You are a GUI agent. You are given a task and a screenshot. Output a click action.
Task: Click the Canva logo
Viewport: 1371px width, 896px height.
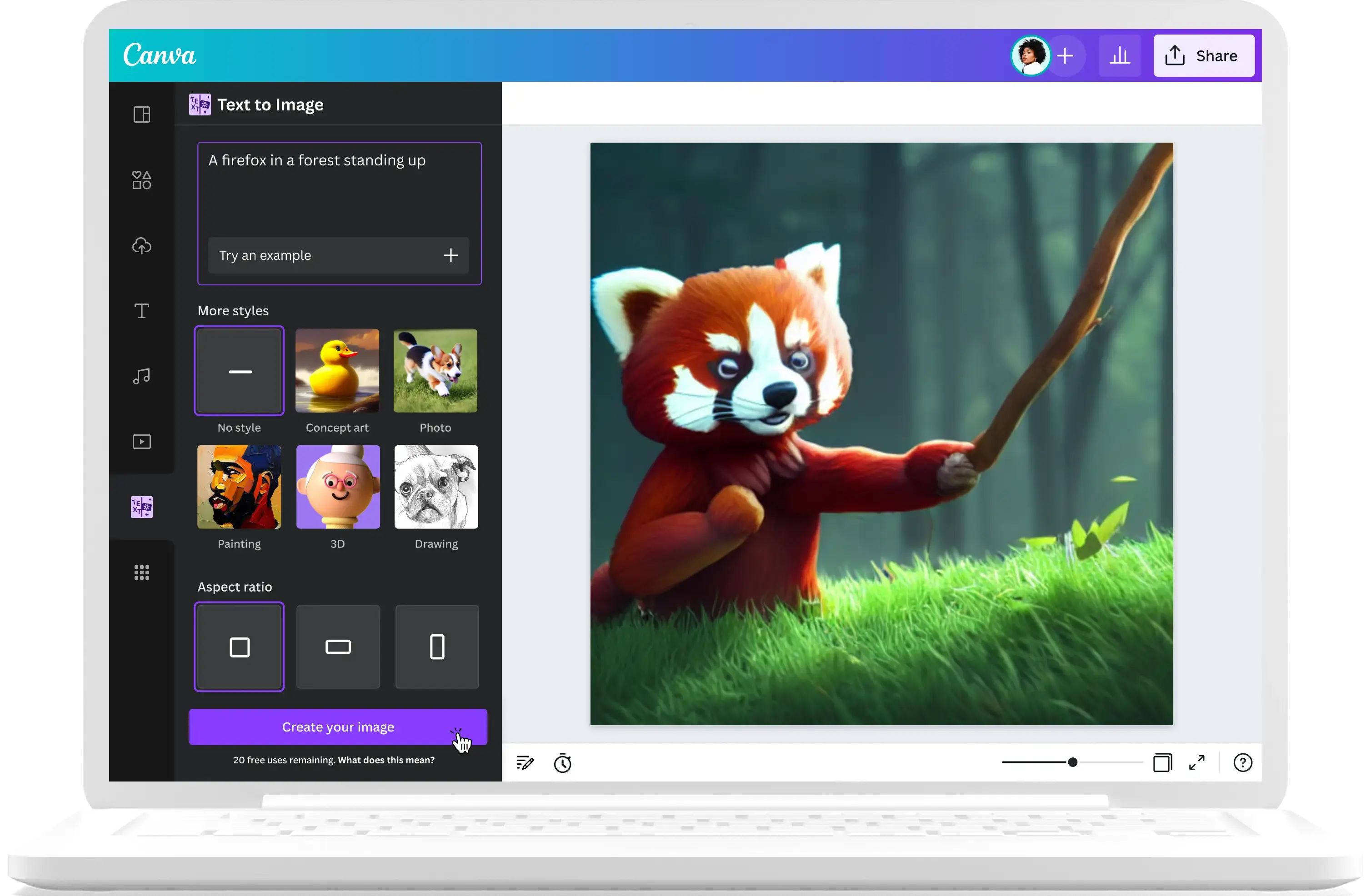tap(160, 55)
